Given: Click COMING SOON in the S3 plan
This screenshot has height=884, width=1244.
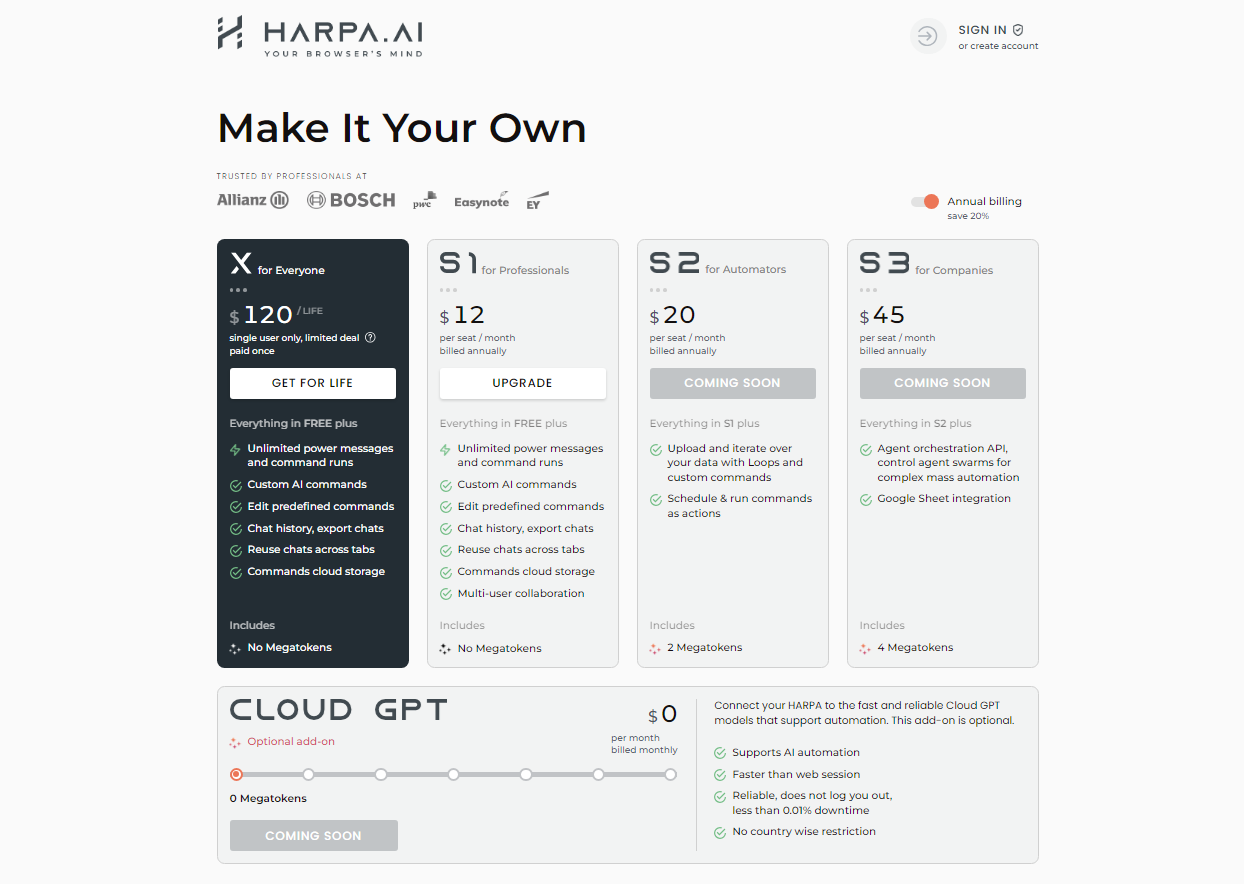Looking at the screenshot, I should point(943,383).
